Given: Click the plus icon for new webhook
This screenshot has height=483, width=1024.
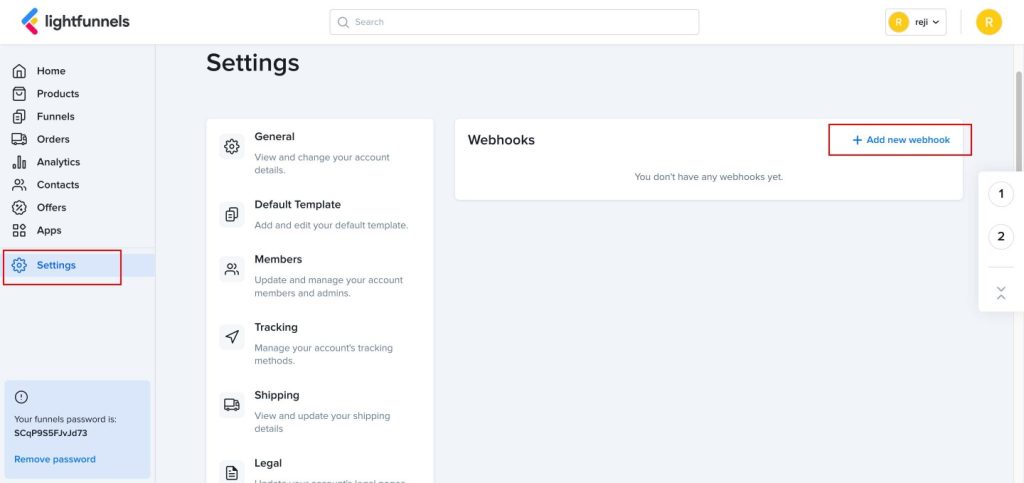Looking at the screenshot, I should 857,140.
